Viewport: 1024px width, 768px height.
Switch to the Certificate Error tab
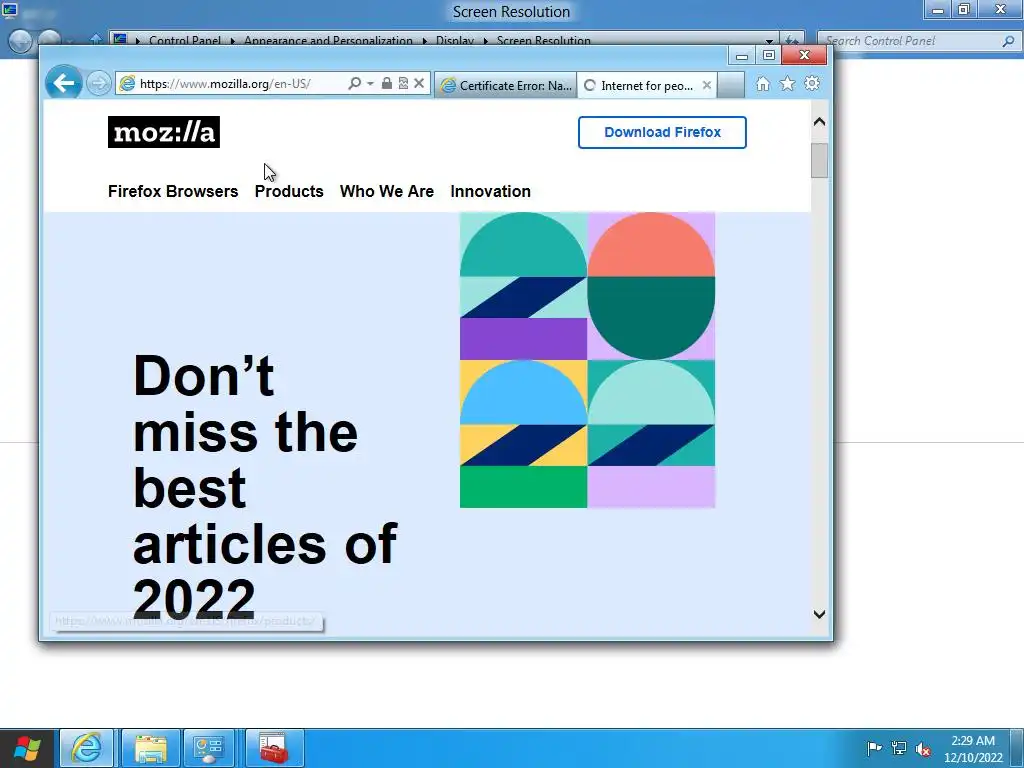point(505,86)
